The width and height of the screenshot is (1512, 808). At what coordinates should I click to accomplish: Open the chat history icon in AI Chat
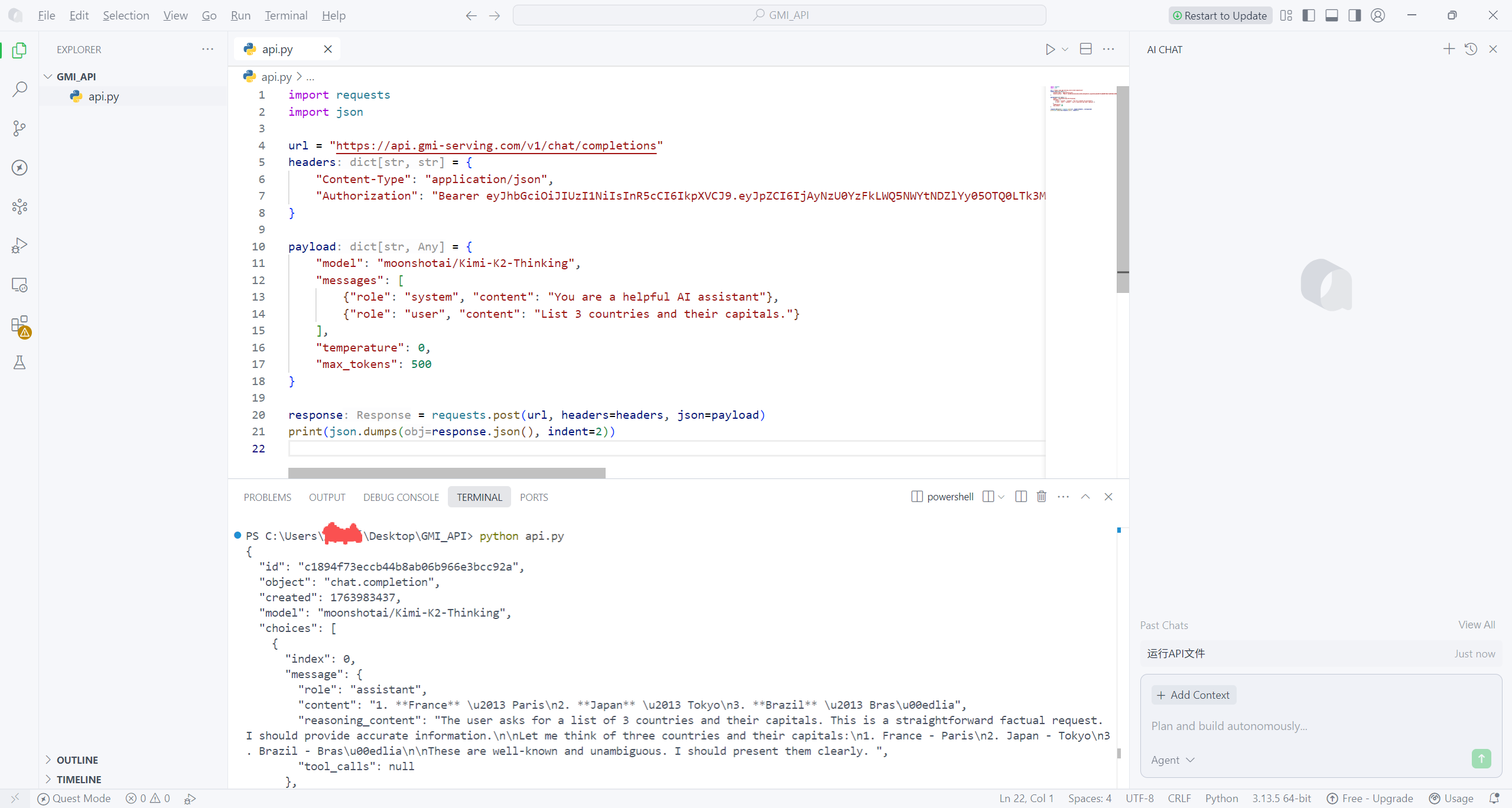point(1471,50)
